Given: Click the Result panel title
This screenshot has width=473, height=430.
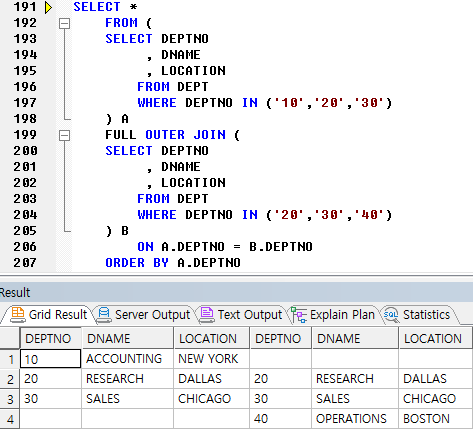Looking at the screenshot, I should coord(15,293).
